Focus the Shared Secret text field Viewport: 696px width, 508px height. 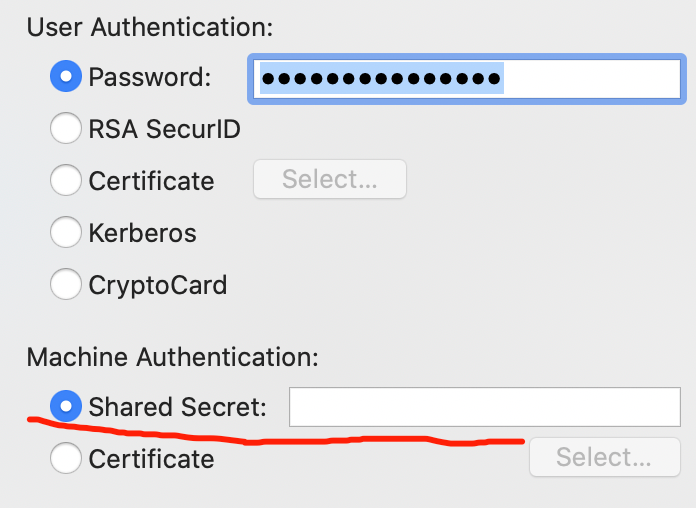485,407
